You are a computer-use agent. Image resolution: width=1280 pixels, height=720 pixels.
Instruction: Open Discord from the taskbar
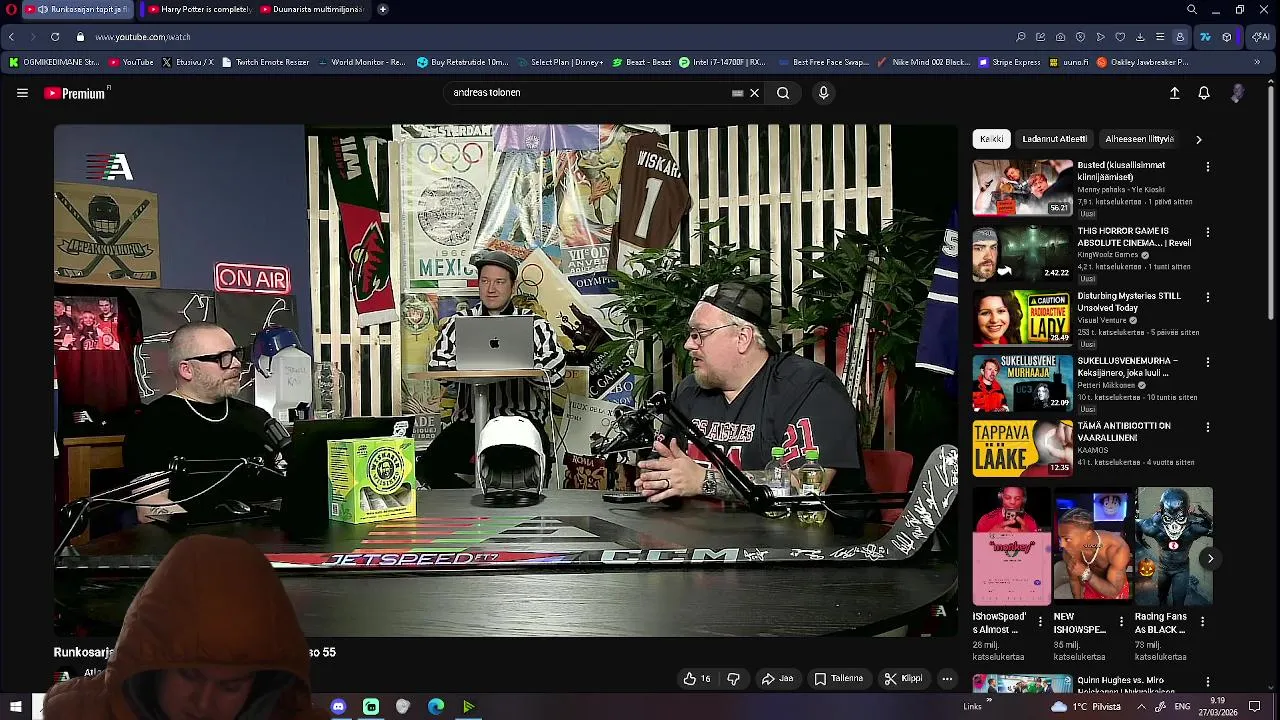pyautogui.click(x=338, y=706)
